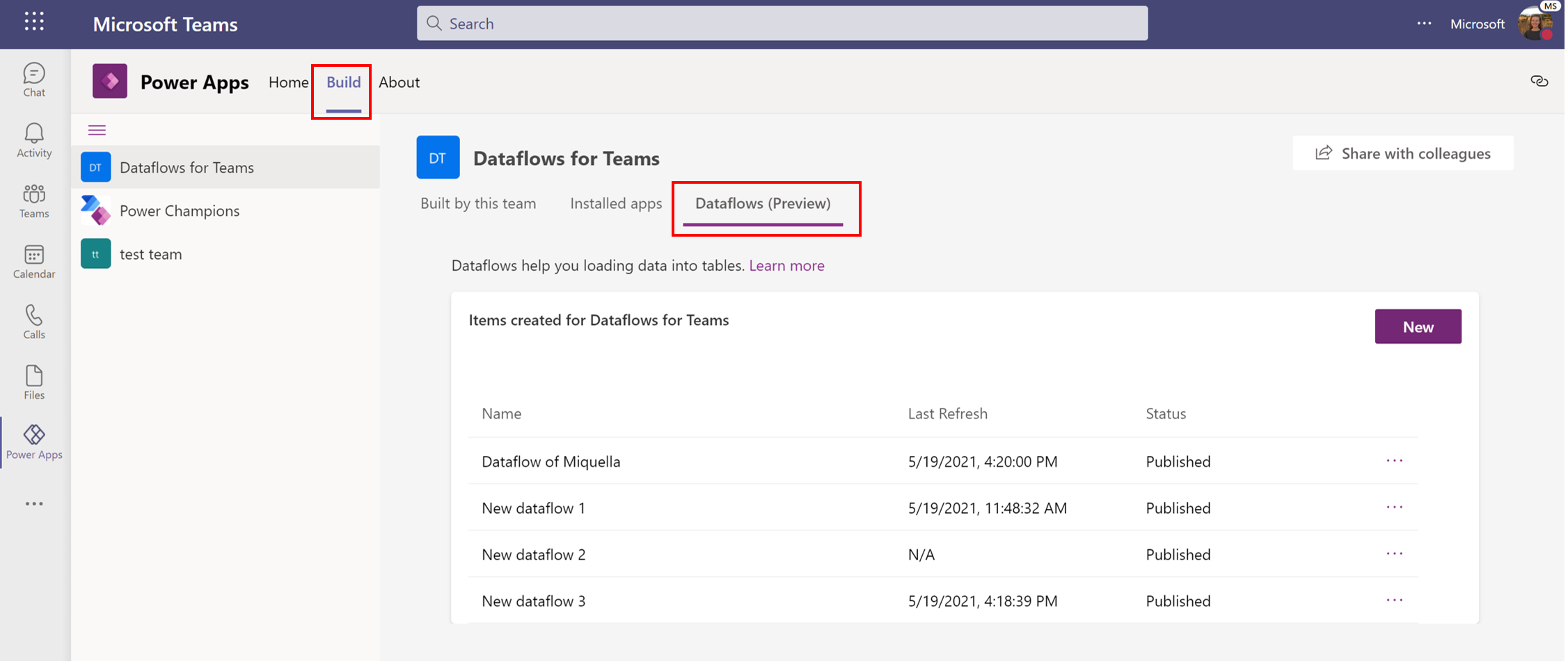The image size is (1568, 664).
Task: Click the copy link icon near top right
Action: pos(1539,81)
